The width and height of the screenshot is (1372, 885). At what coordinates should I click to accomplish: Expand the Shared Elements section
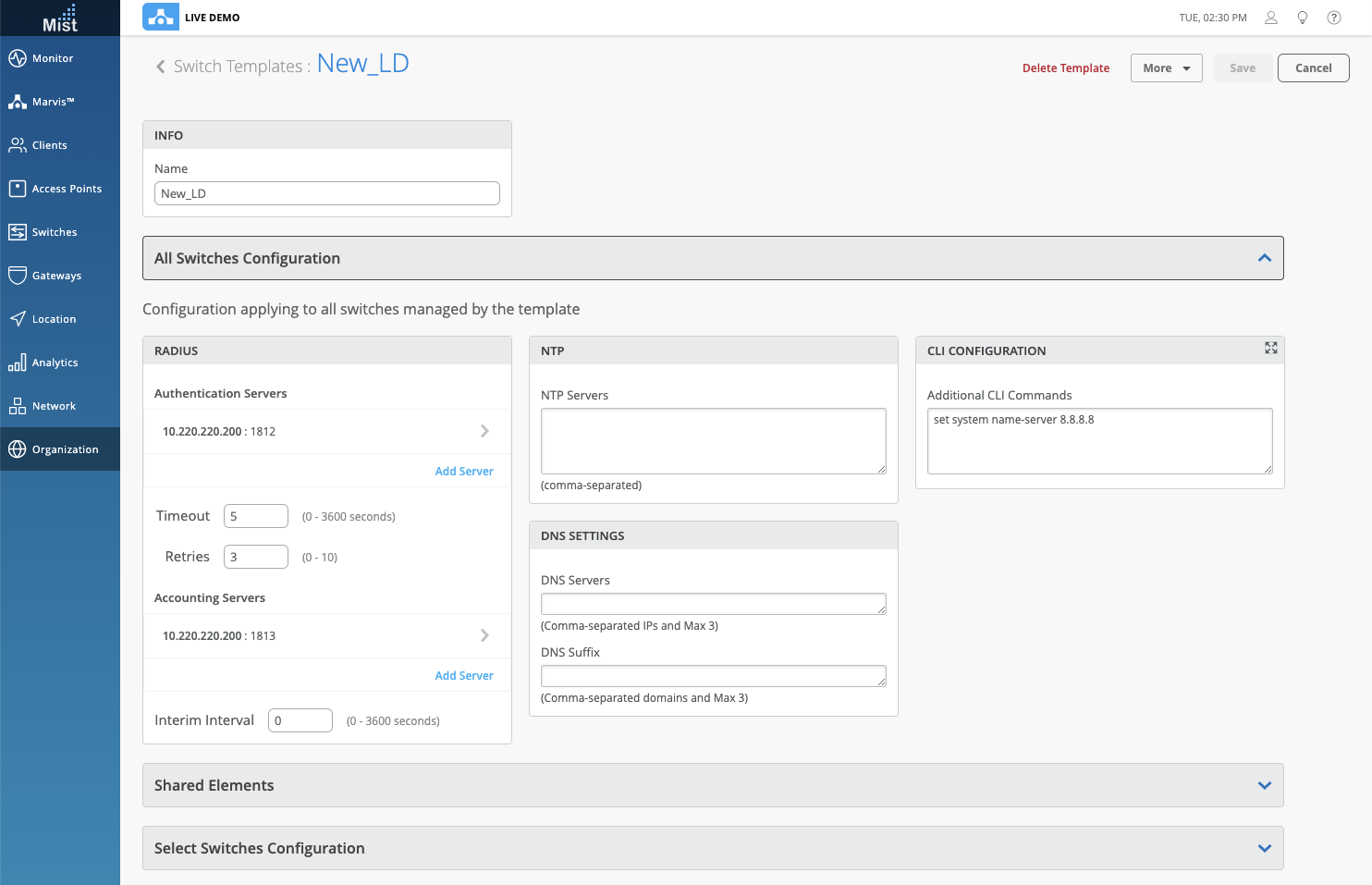pyautogui.click(x=1264, y=785)
